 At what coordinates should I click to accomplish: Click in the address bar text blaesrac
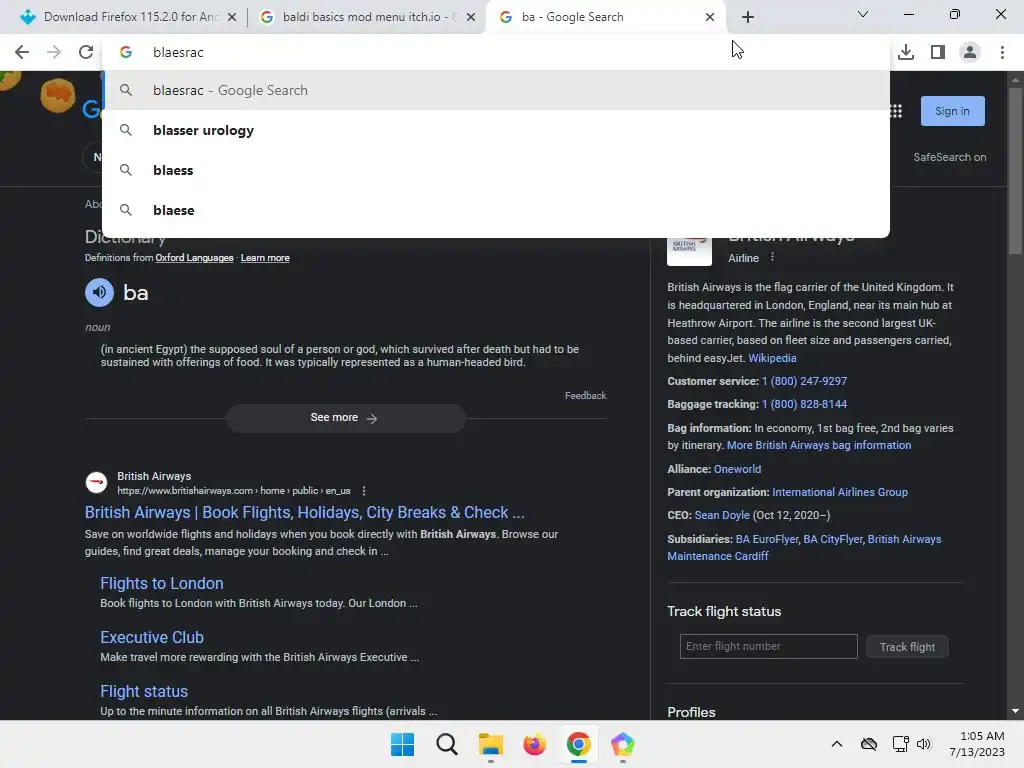(178, 52)
